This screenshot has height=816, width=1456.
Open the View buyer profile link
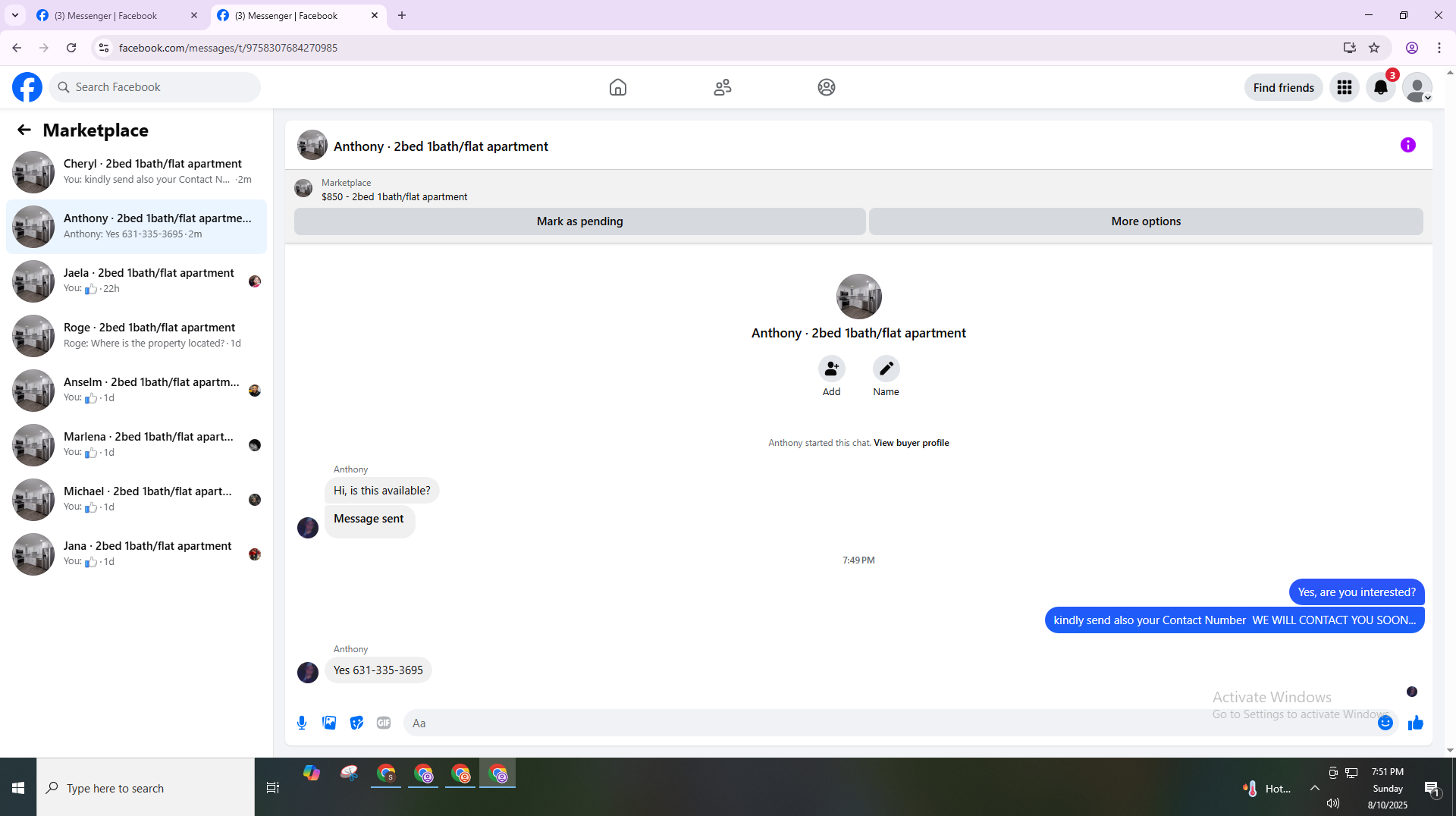pos(912,443)
